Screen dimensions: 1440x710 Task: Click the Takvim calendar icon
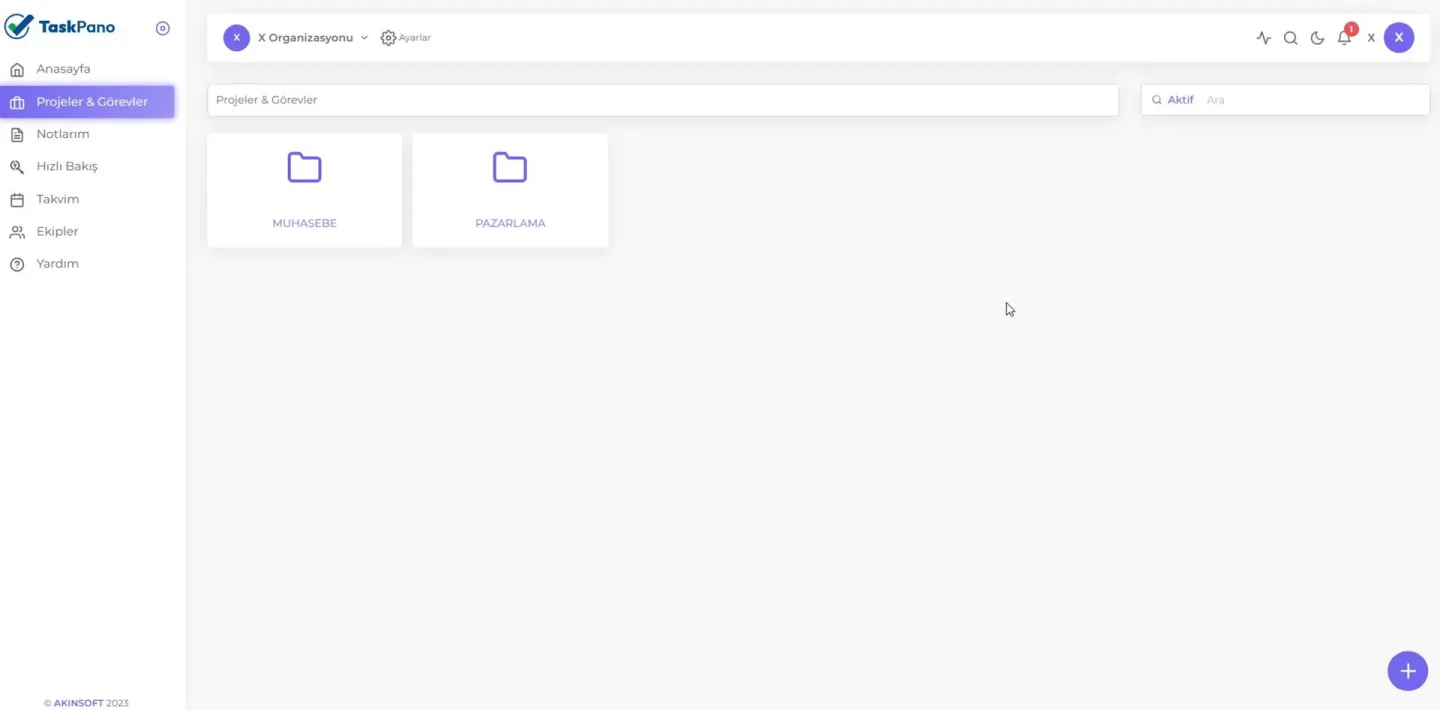17,199
